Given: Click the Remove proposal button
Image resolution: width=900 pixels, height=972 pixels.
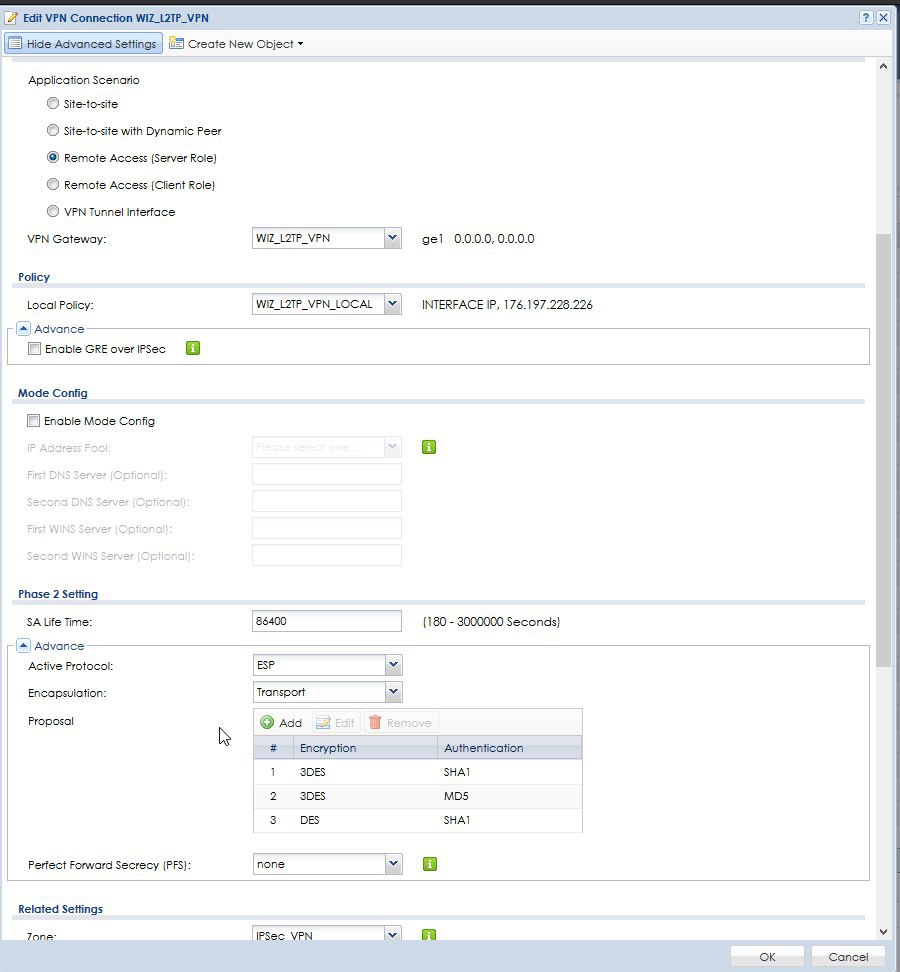Looking at the screenshot, I should pos(400,722).
